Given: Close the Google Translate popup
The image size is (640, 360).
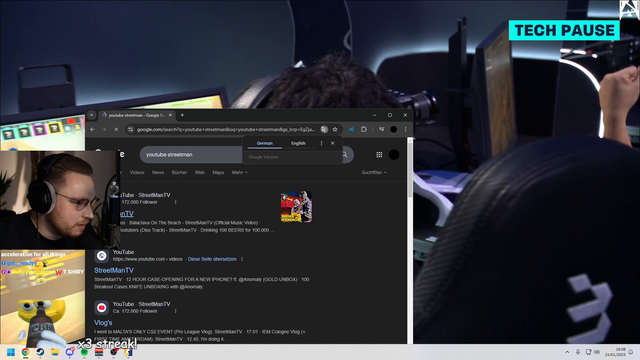Looking at the screenshot, I should coord(333,143).
